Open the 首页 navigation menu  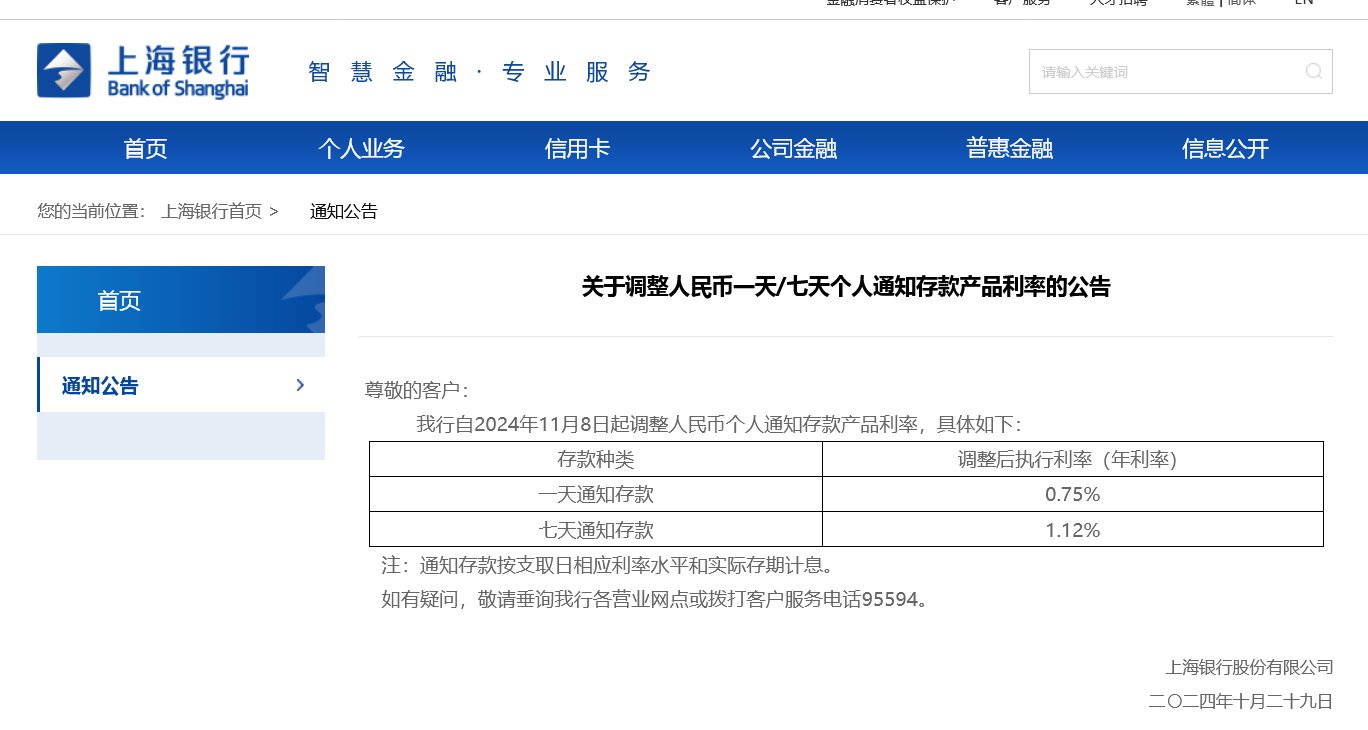point(146,149)
